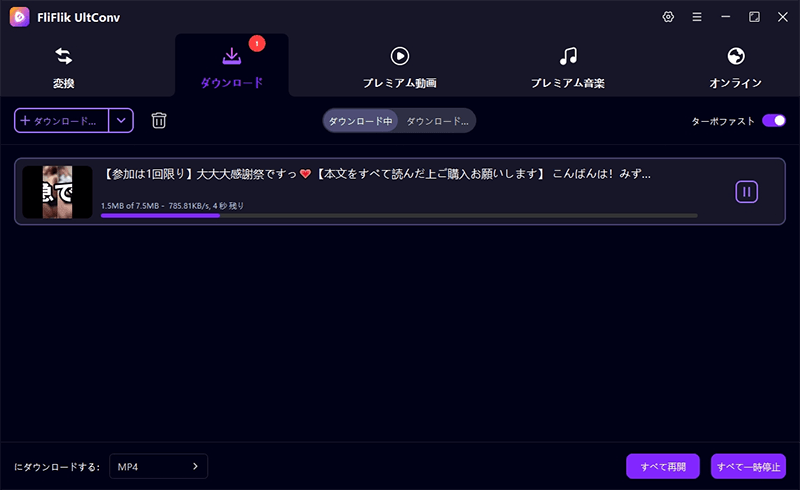Click the trash delete icon
The width and height of the screenshot is (800, 490).
coord(159,121)
